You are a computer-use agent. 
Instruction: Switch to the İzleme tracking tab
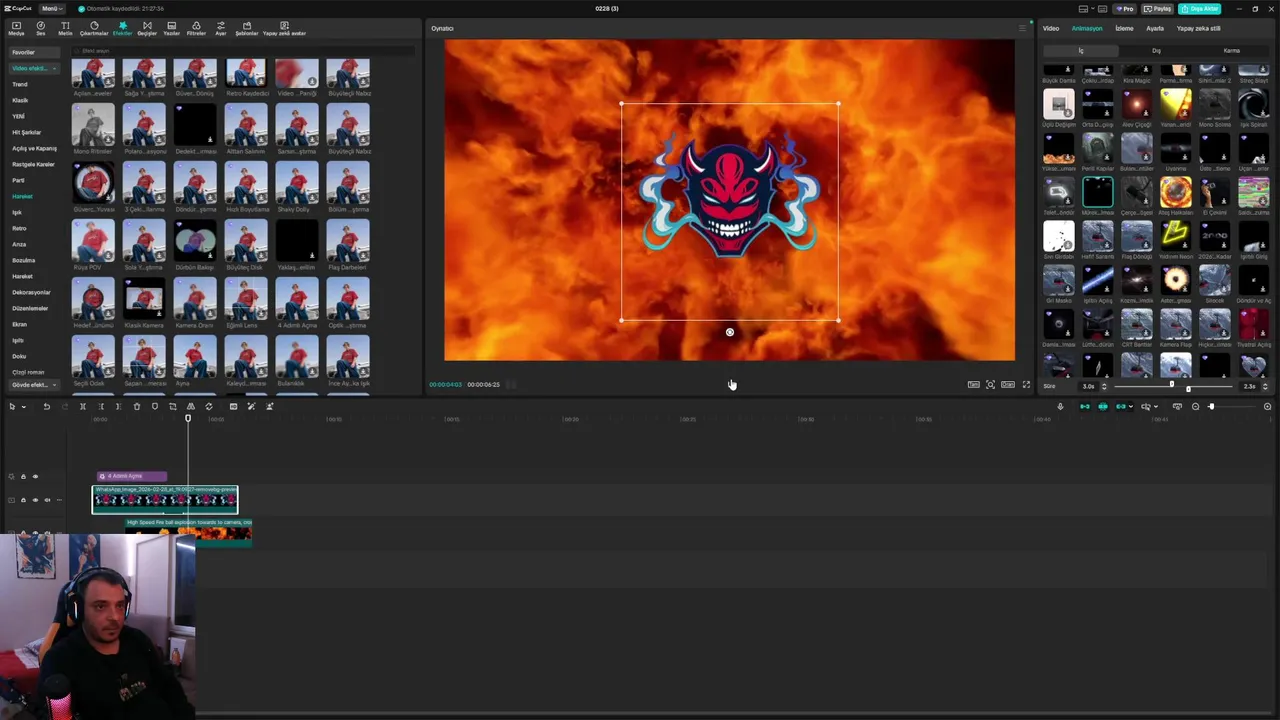(1124, 28)
